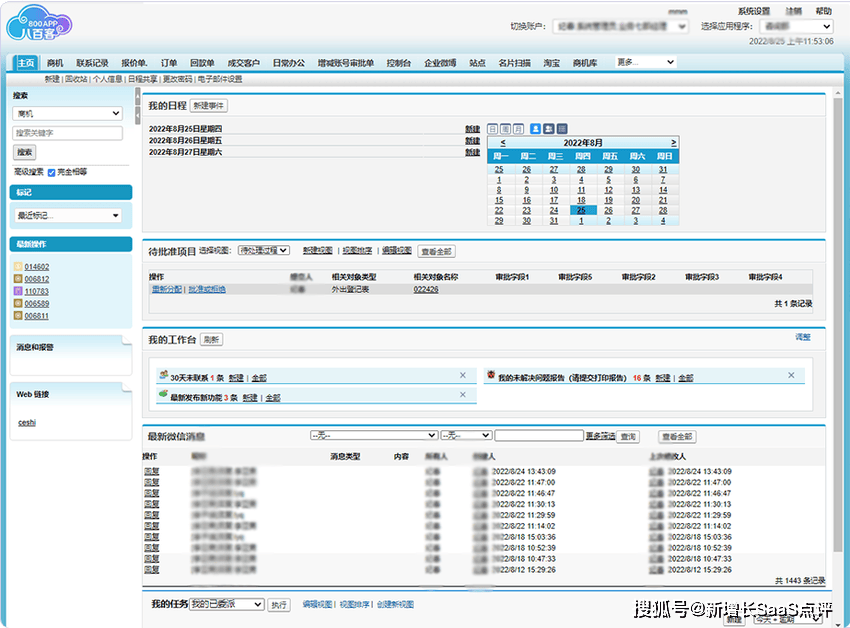Image resolution: width=850 pixels, height=628 pixels.
Task: Switch calendar to week view icon (周)
Action: coord(505,129)
